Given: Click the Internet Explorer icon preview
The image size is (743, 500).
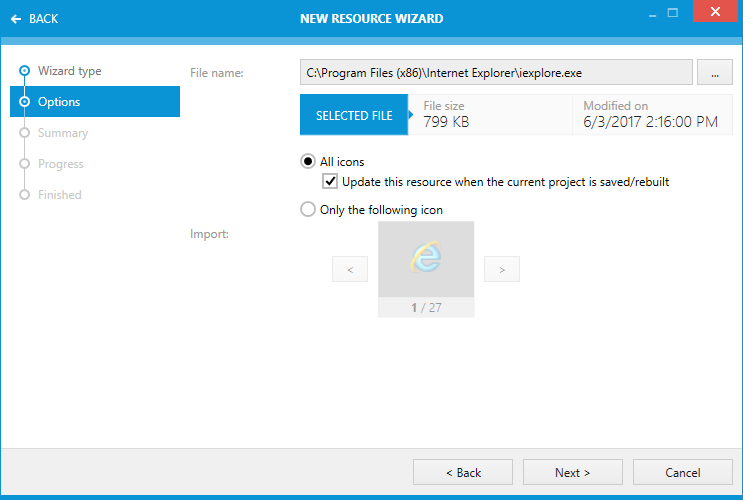Looking at the screenshot, I should point(426,259).
